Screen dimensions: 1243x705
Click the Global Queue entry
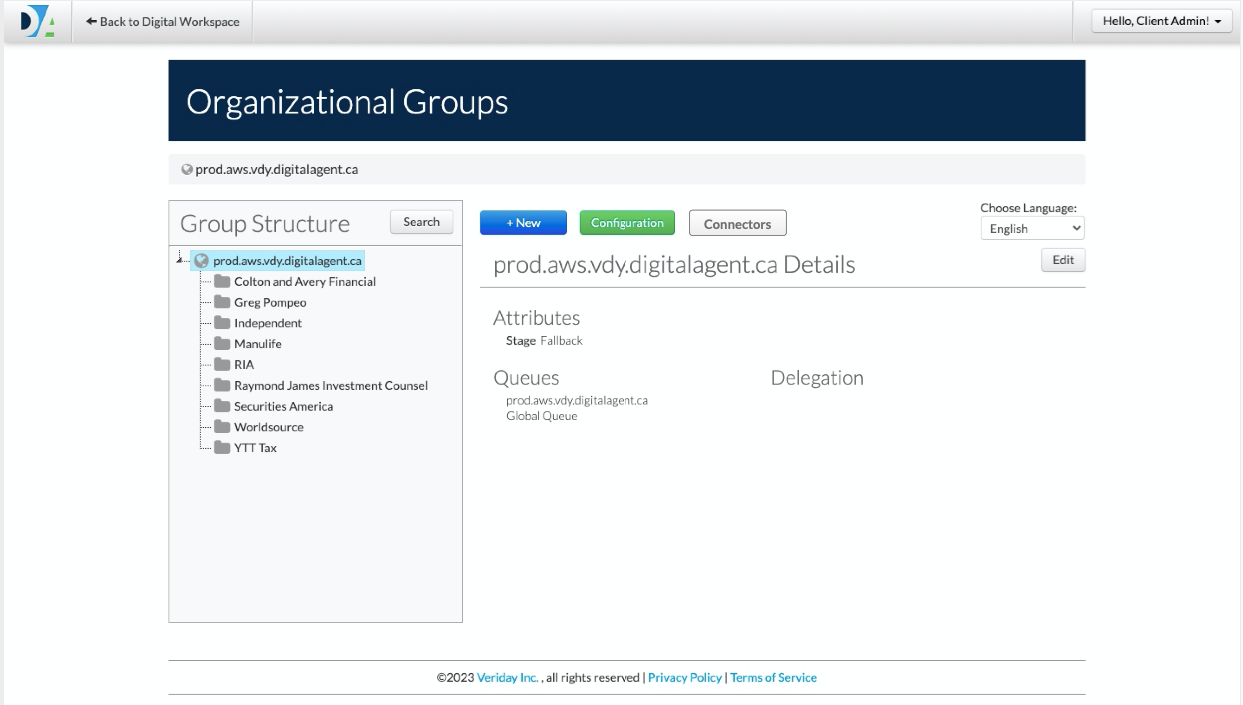click(542, 416)
